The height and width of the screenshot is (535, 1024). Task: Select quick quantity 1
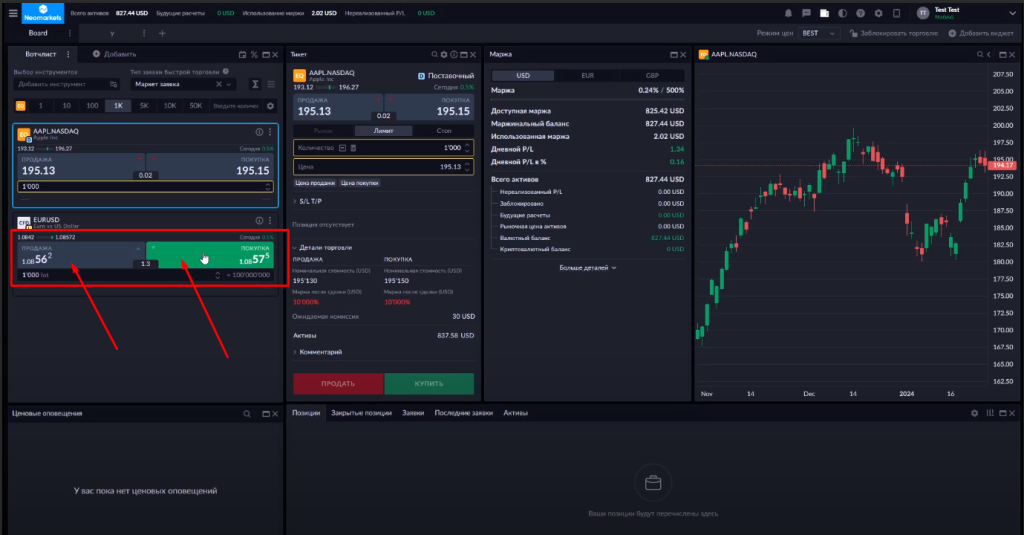[x=40, y=106]
